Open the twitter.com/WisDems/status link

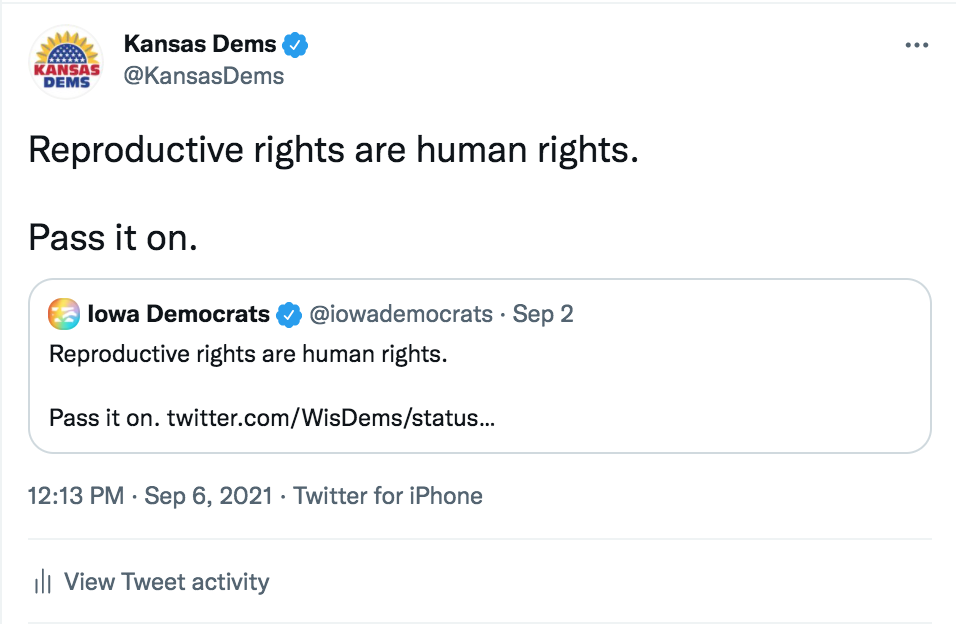pyautogui.click(x=330, y=417)
